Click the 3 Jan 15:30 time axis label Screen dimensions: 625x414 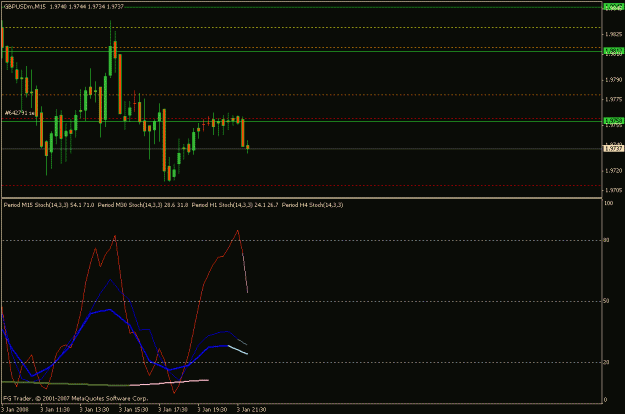134,409
